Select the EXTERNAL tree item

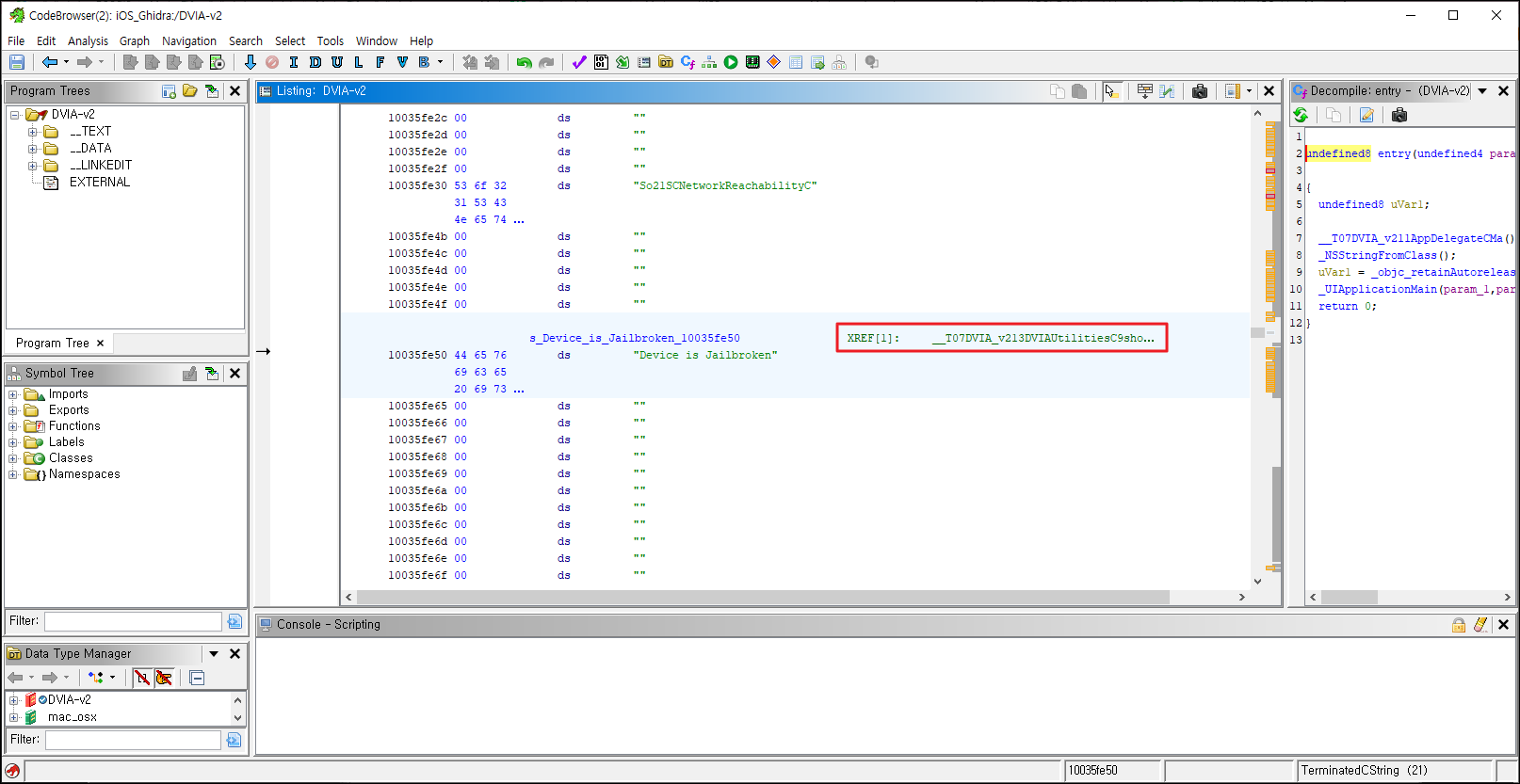coord(100,183)
